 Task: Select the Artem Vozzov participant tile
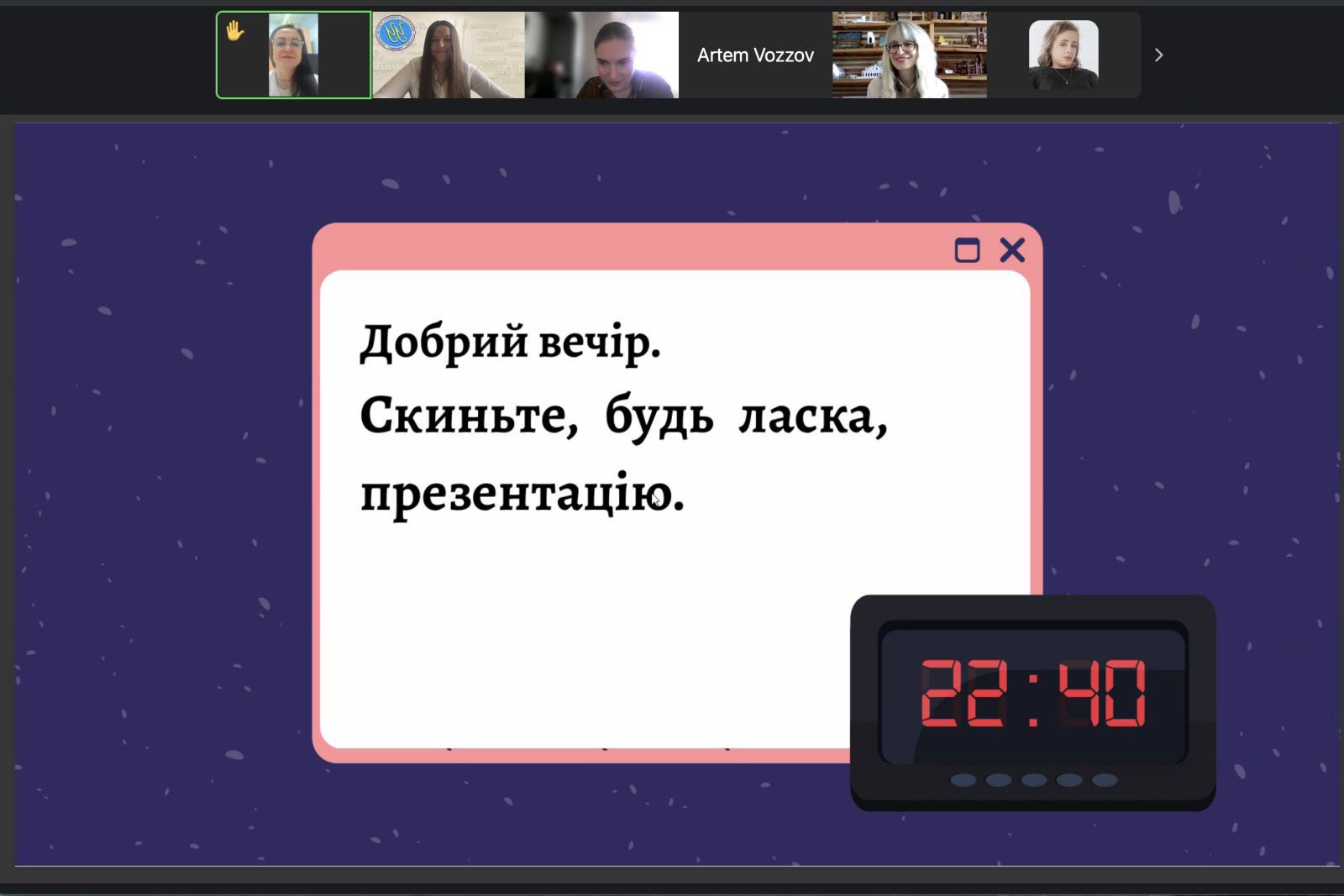(755, 55)
